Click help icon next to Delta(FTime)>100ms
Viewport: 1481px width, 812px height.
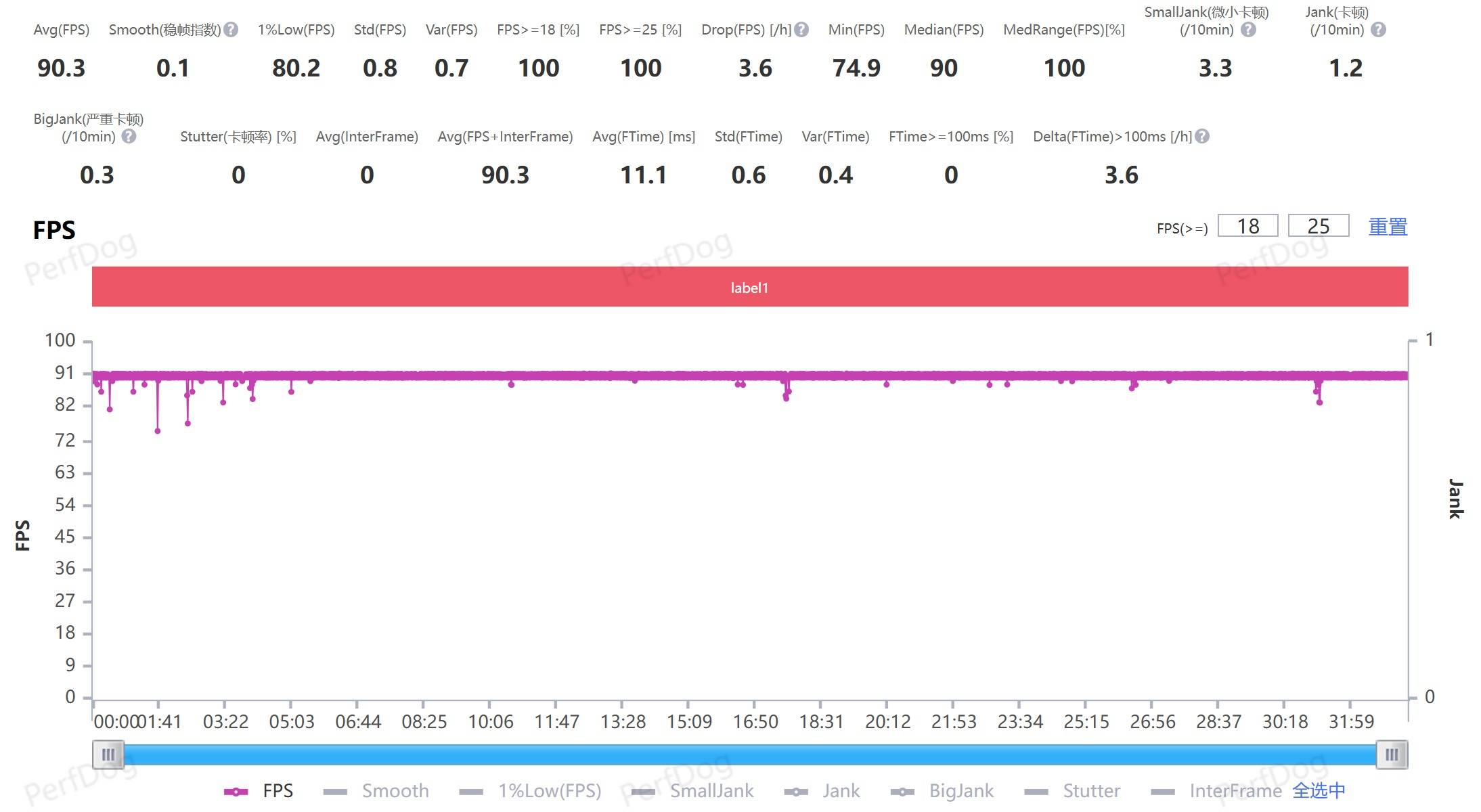(x=1202, y=137)
